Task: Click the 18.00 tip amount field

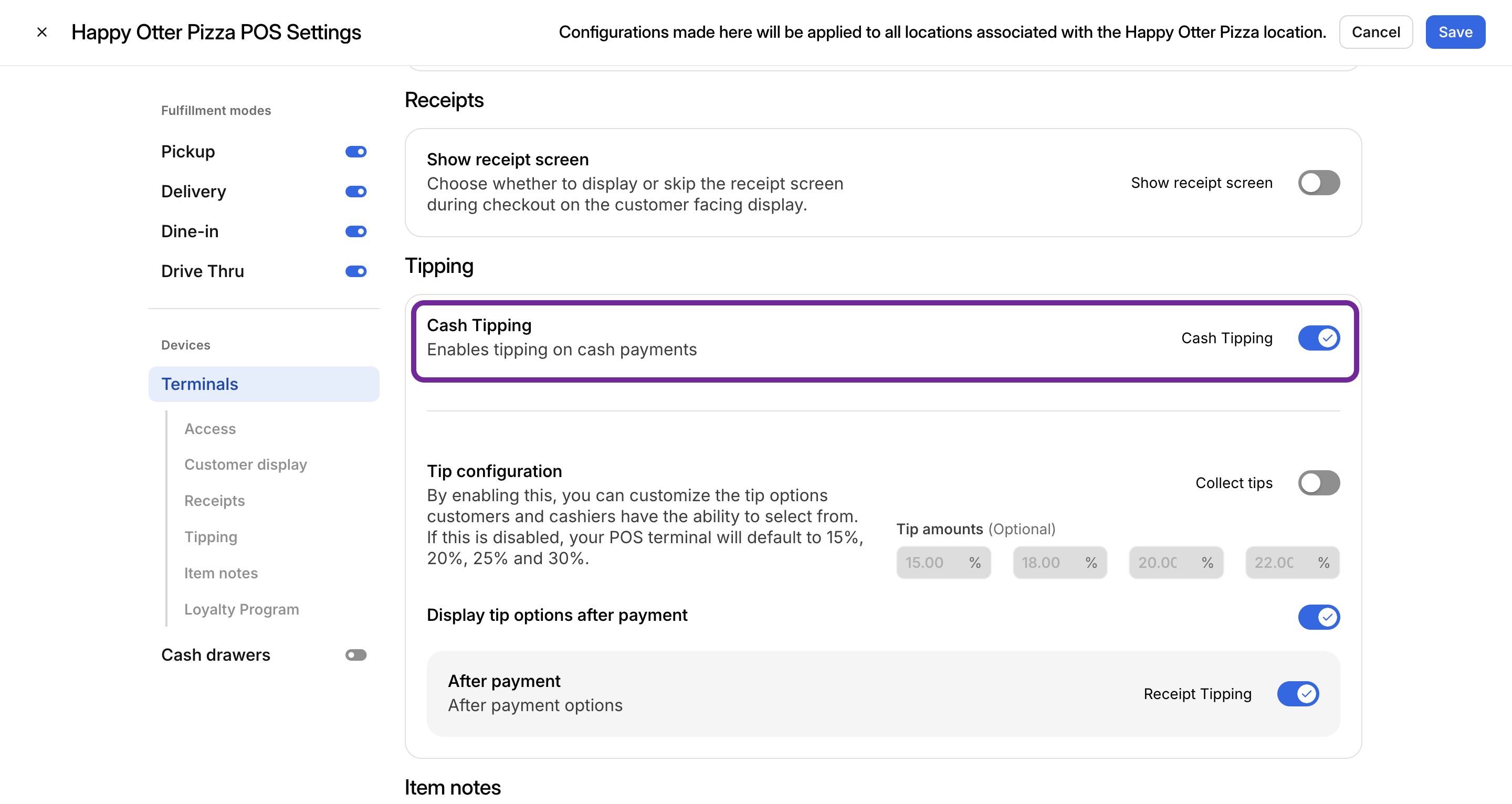Action: [x=1059, y=563]
